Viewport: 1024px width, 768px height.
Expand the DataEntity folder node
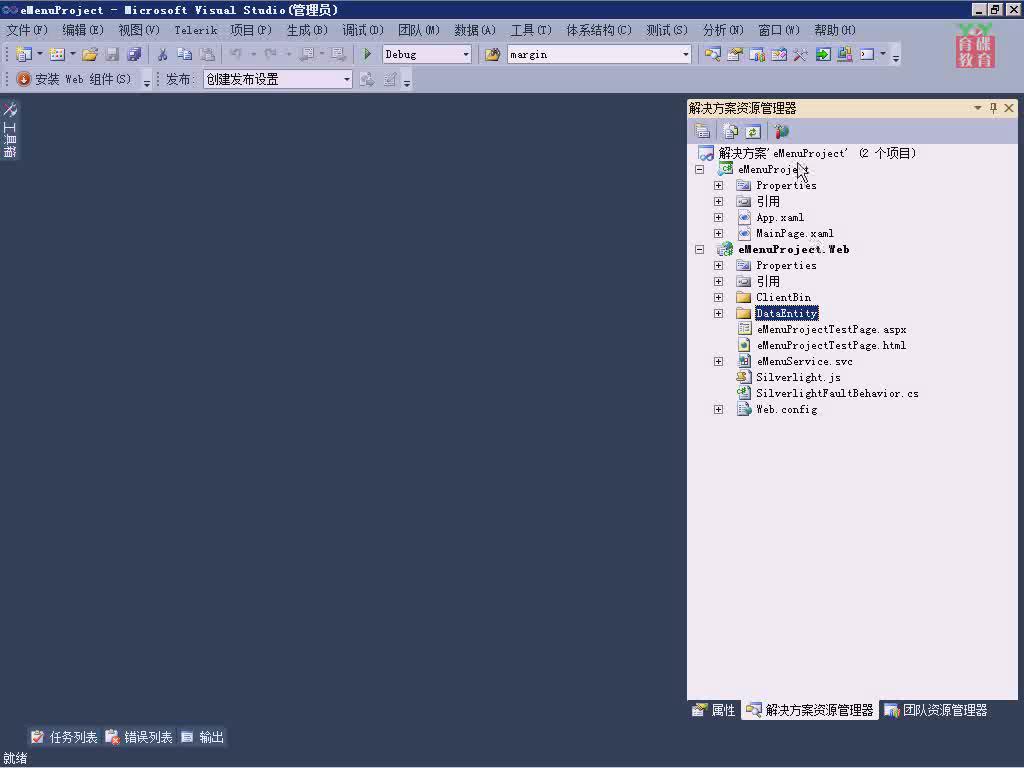(718, 313)
